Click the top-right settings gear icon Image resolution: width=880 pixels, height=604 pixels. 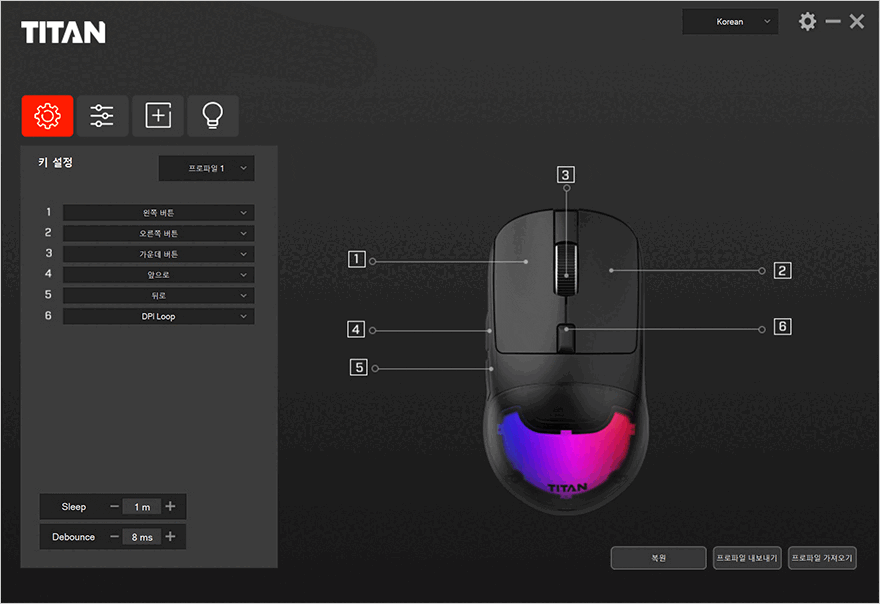[x=808, y=22]
